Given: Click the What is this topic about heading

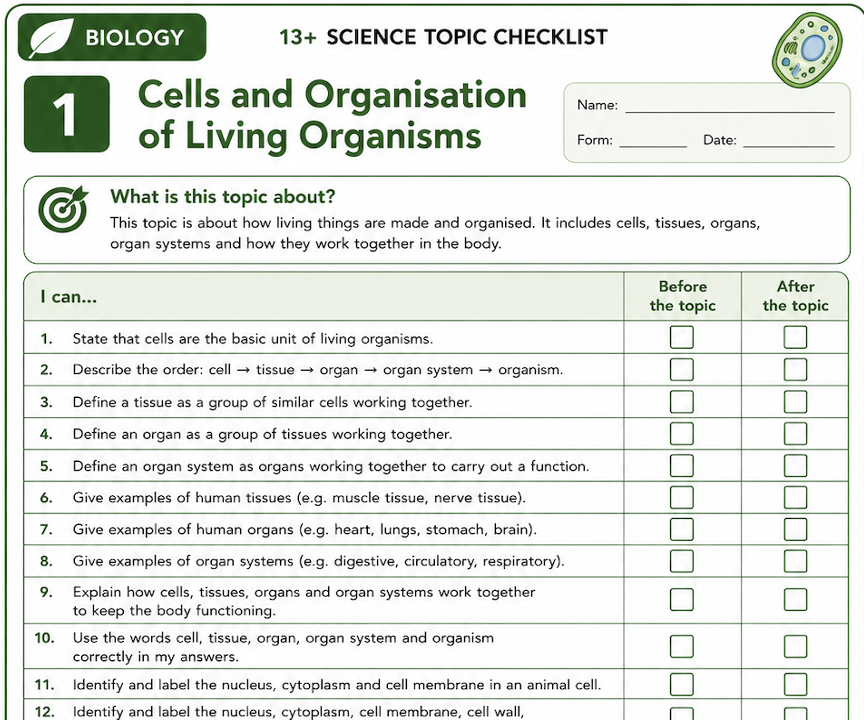Looking at the screenshot, I should click(x=223, y=196).
